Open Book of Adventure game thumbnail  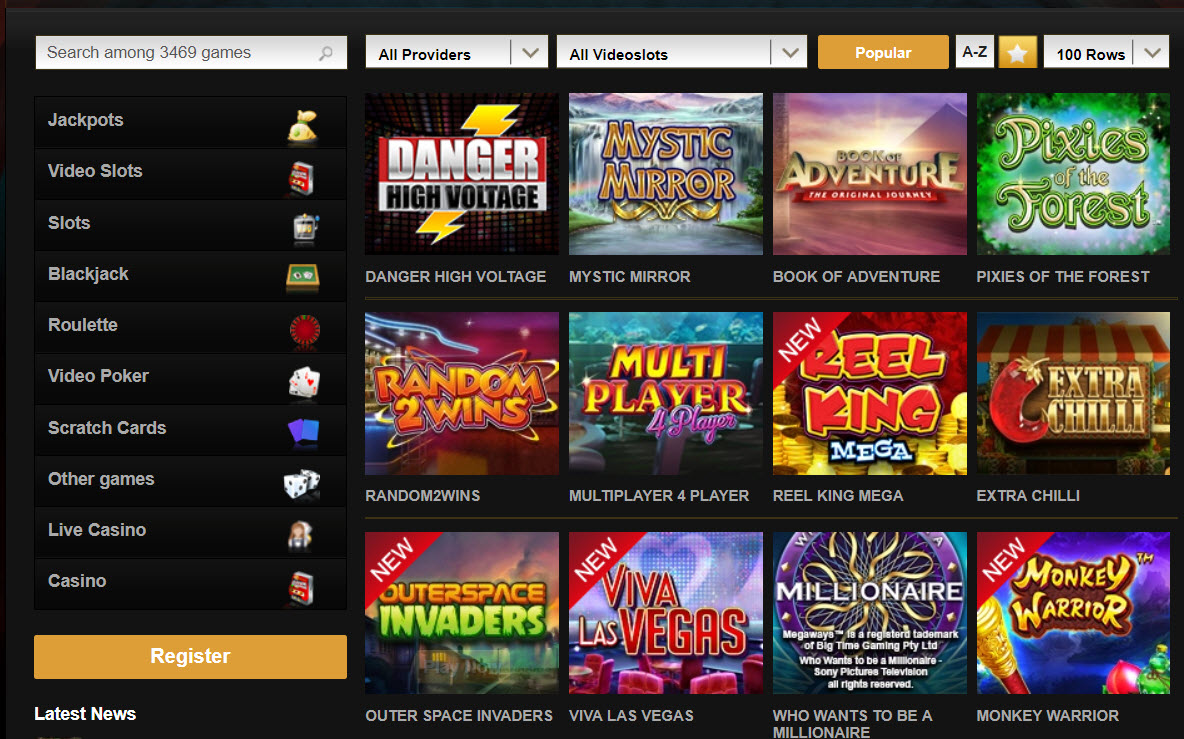click(x=869, y=174)
